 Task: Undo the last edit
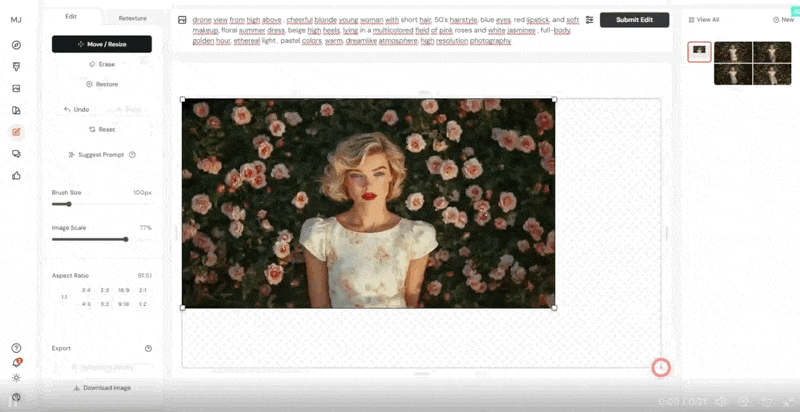77,109
